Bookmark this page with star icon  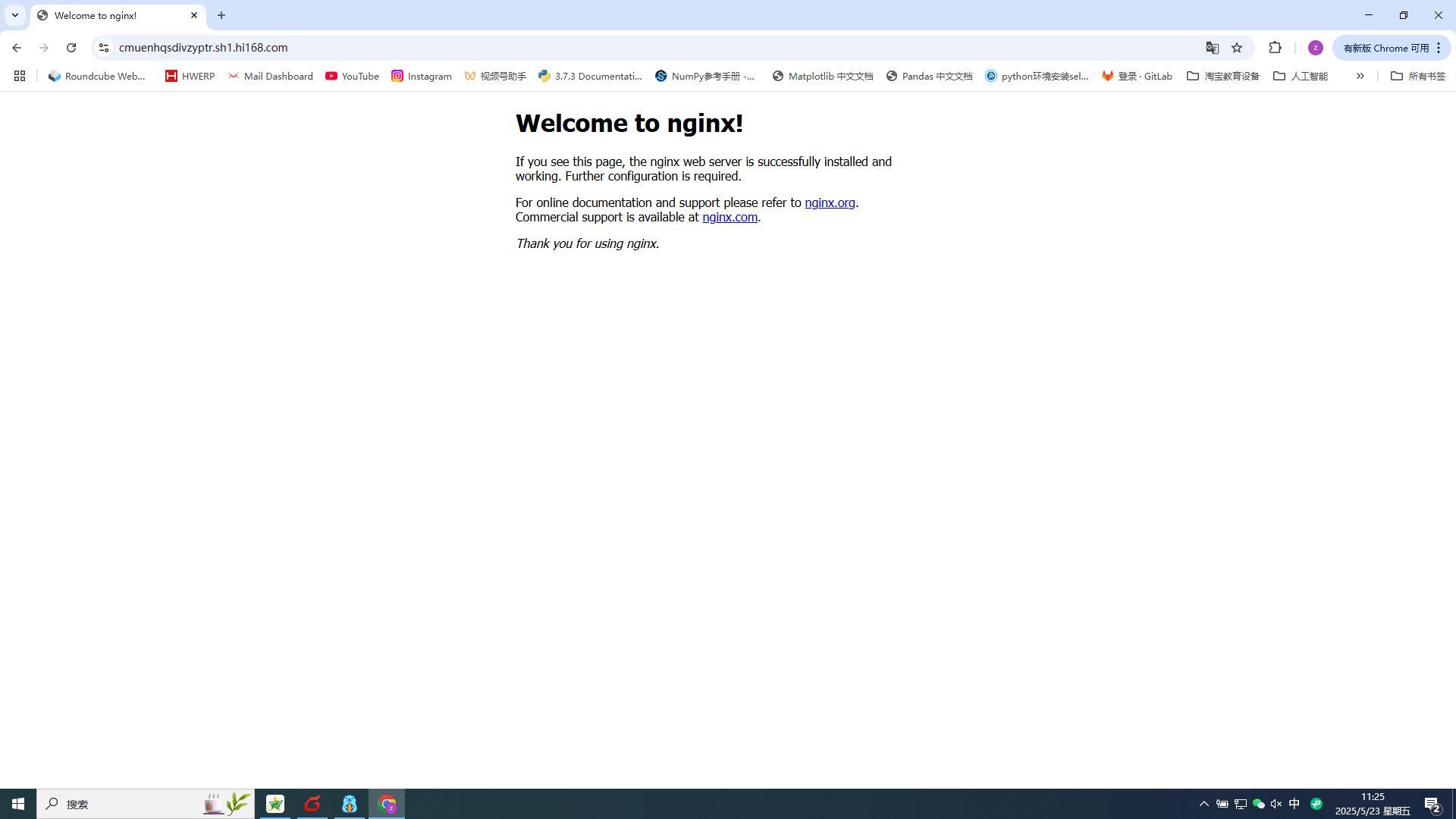point(1237,48)
